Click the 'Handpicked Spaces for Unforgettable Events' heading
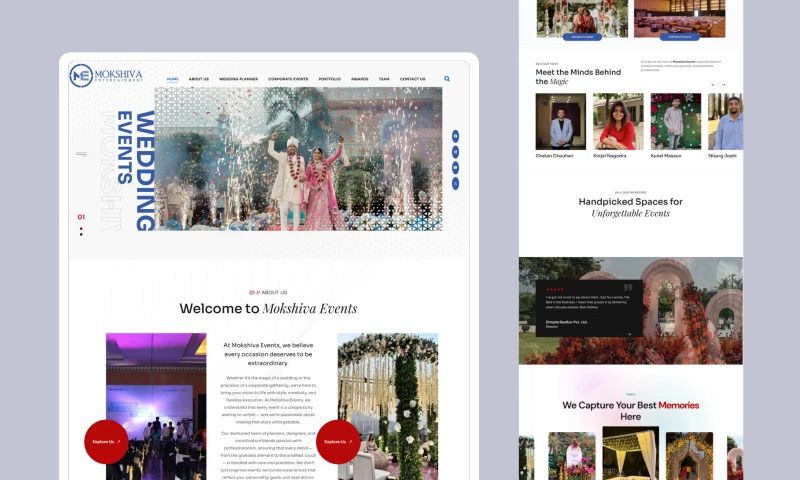This screenshot has width=800, height=480. coord(631,207)
